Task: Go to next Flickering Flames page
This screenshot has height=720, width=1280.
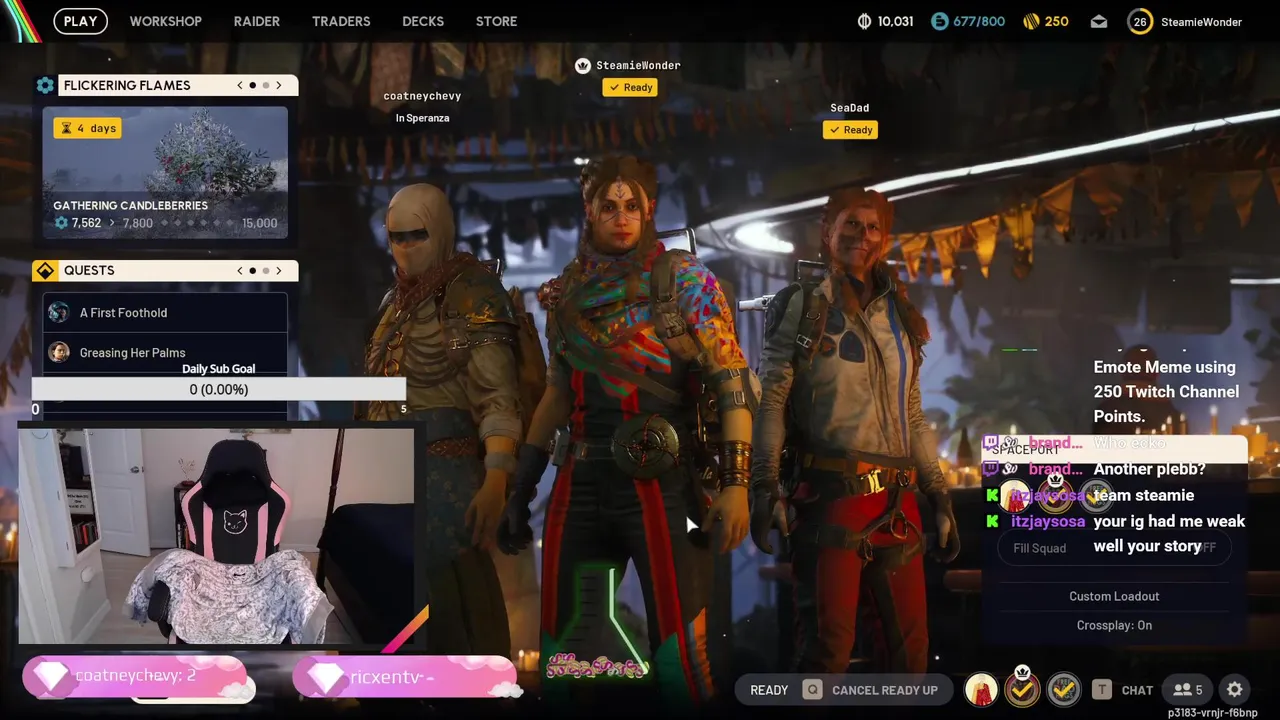Action: pos(279,85)
